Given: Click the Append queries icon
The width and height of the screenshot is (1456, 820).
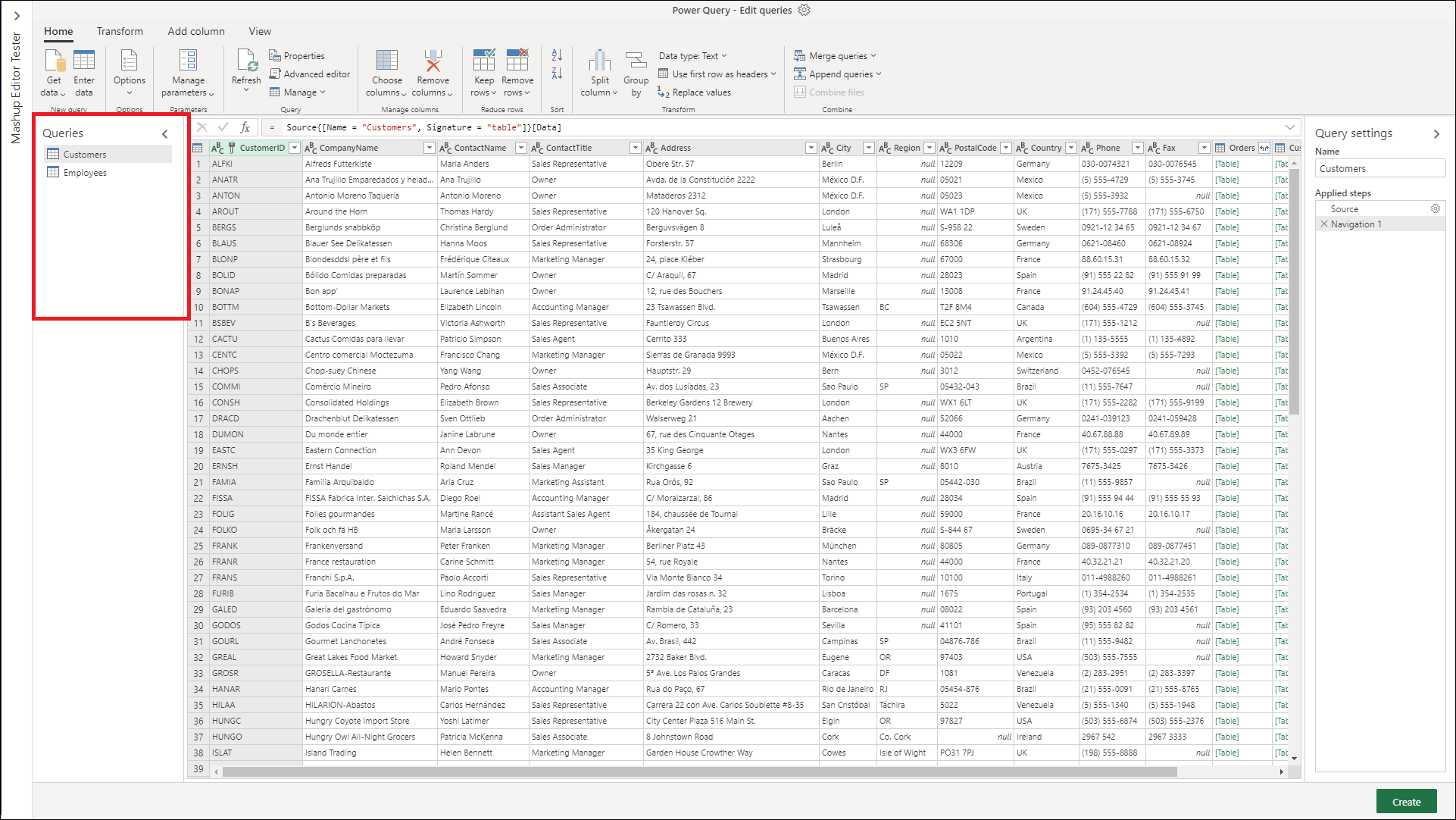Looking at the screenshot, I should [837, 74].
